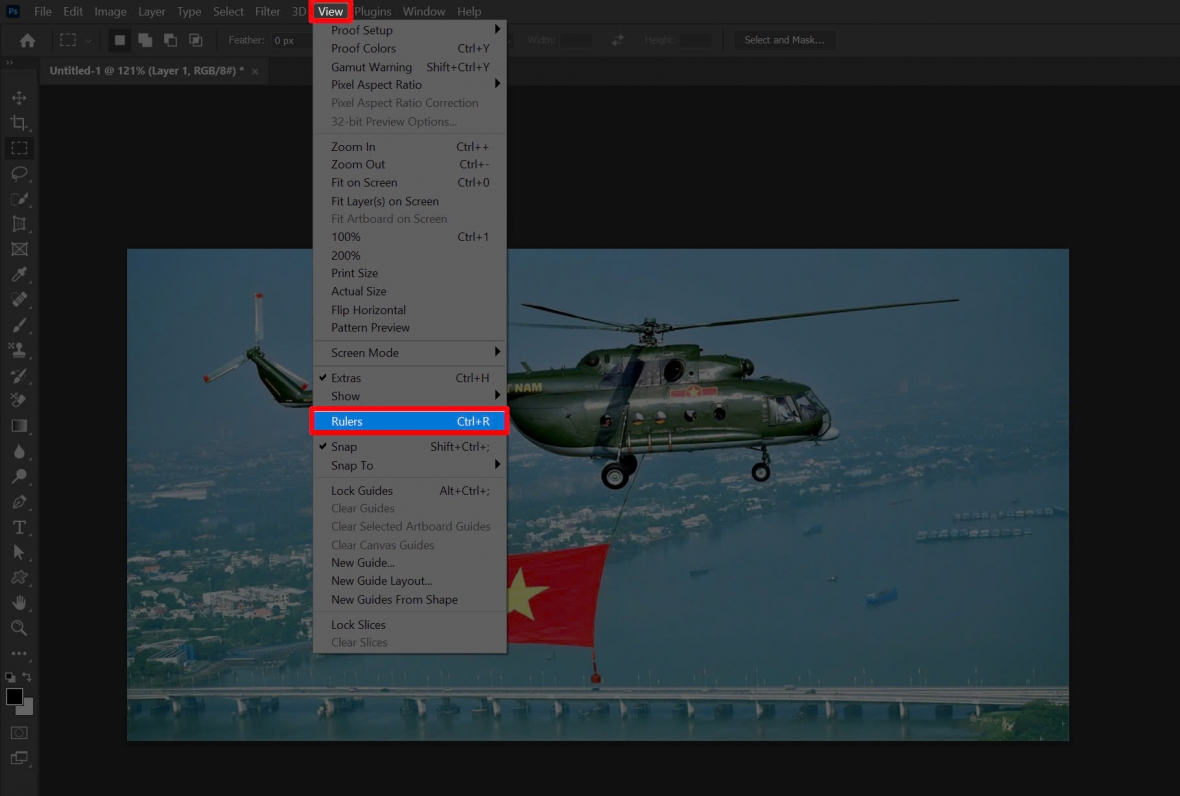Image resolution: width=1180 pixels, height=796 pixels.
Task: Choose Flip Horizontal menu item
Action: pos(409,310)
